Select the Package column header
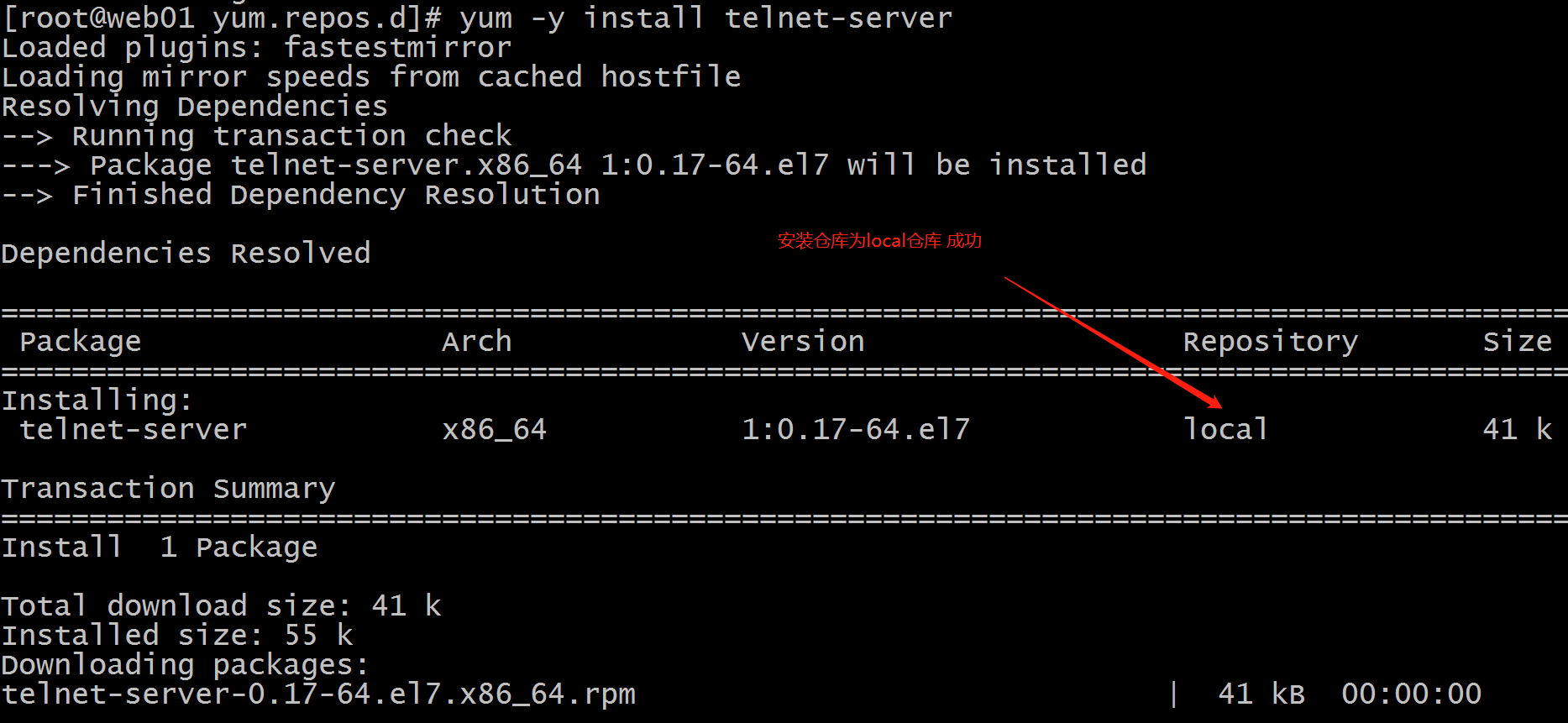Image resolution: width=1568 pixels, height=723 pixels. [x=81, y=342]
